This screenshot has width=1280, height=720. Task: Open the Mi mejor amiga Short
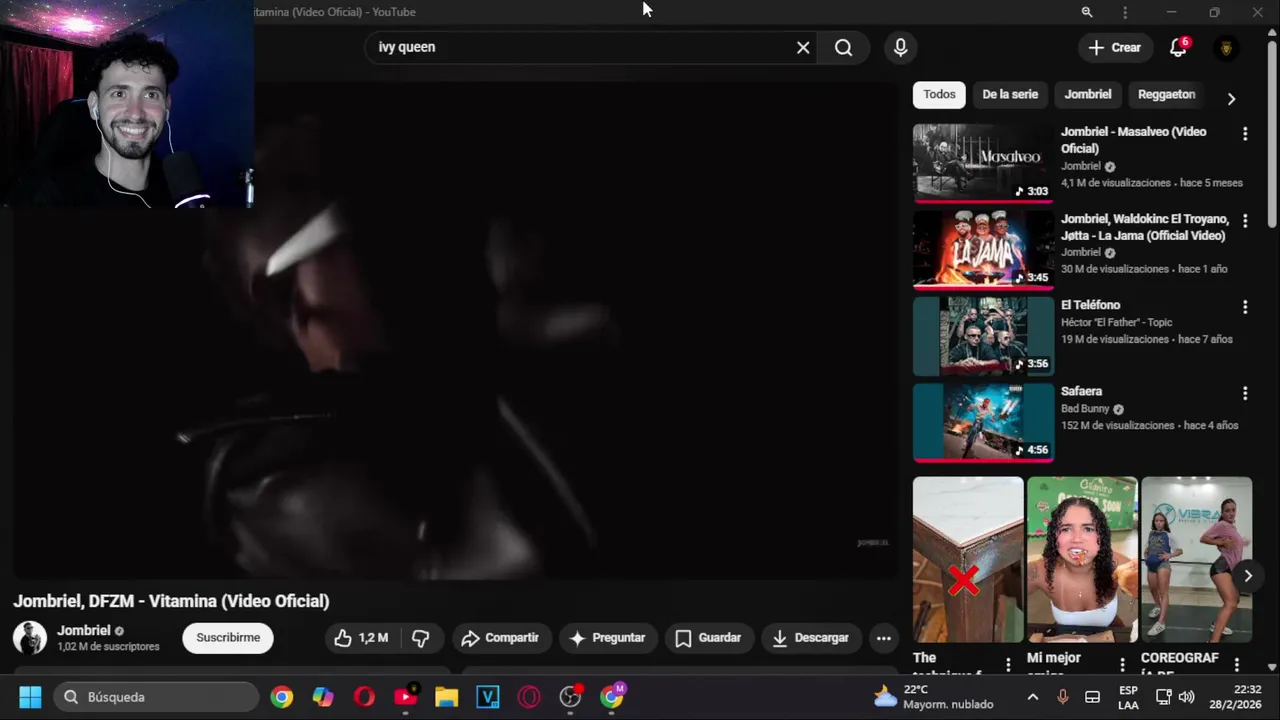(1082, 559)
